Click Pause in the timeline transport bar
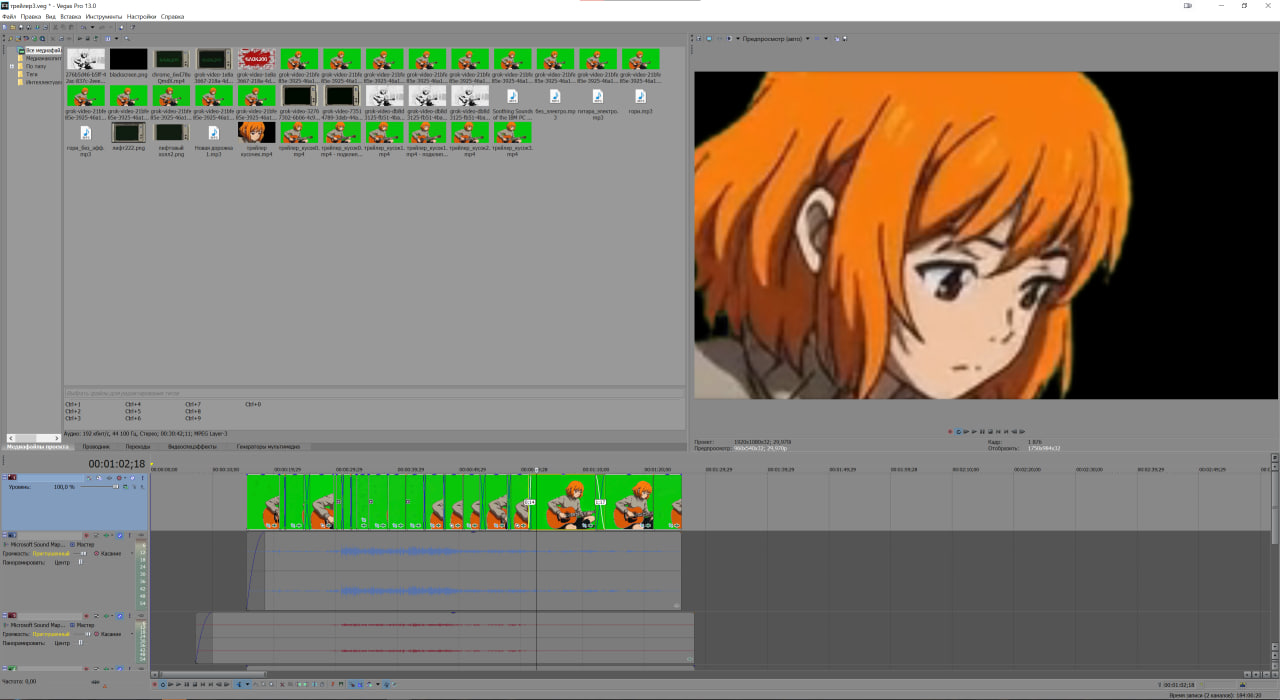The height and width of the screenshot is (700, 1280). [x=187, y=685]
